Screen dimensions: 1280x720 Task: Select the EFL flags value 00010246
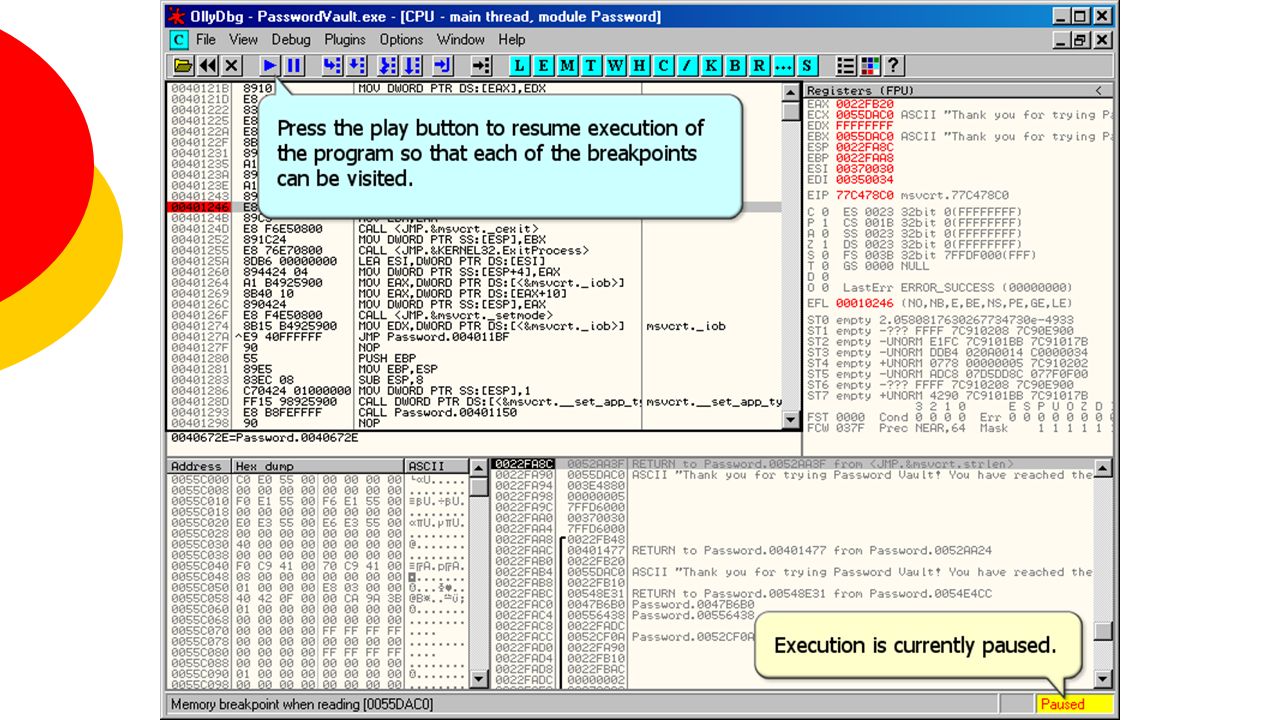click(x=865, y=303)
